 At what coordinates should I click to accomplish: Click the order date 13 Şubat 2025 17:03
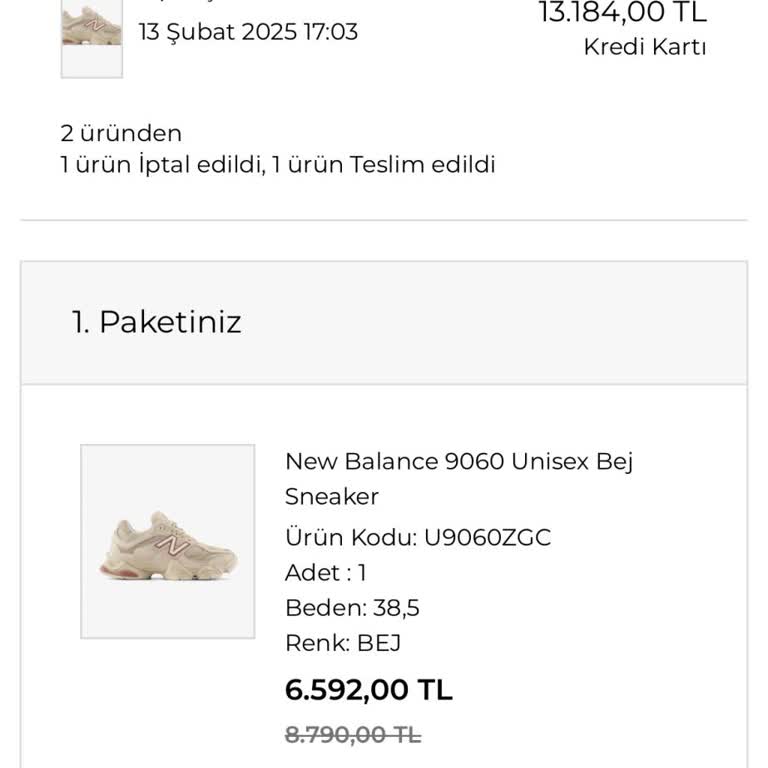[x=248, y=31]
